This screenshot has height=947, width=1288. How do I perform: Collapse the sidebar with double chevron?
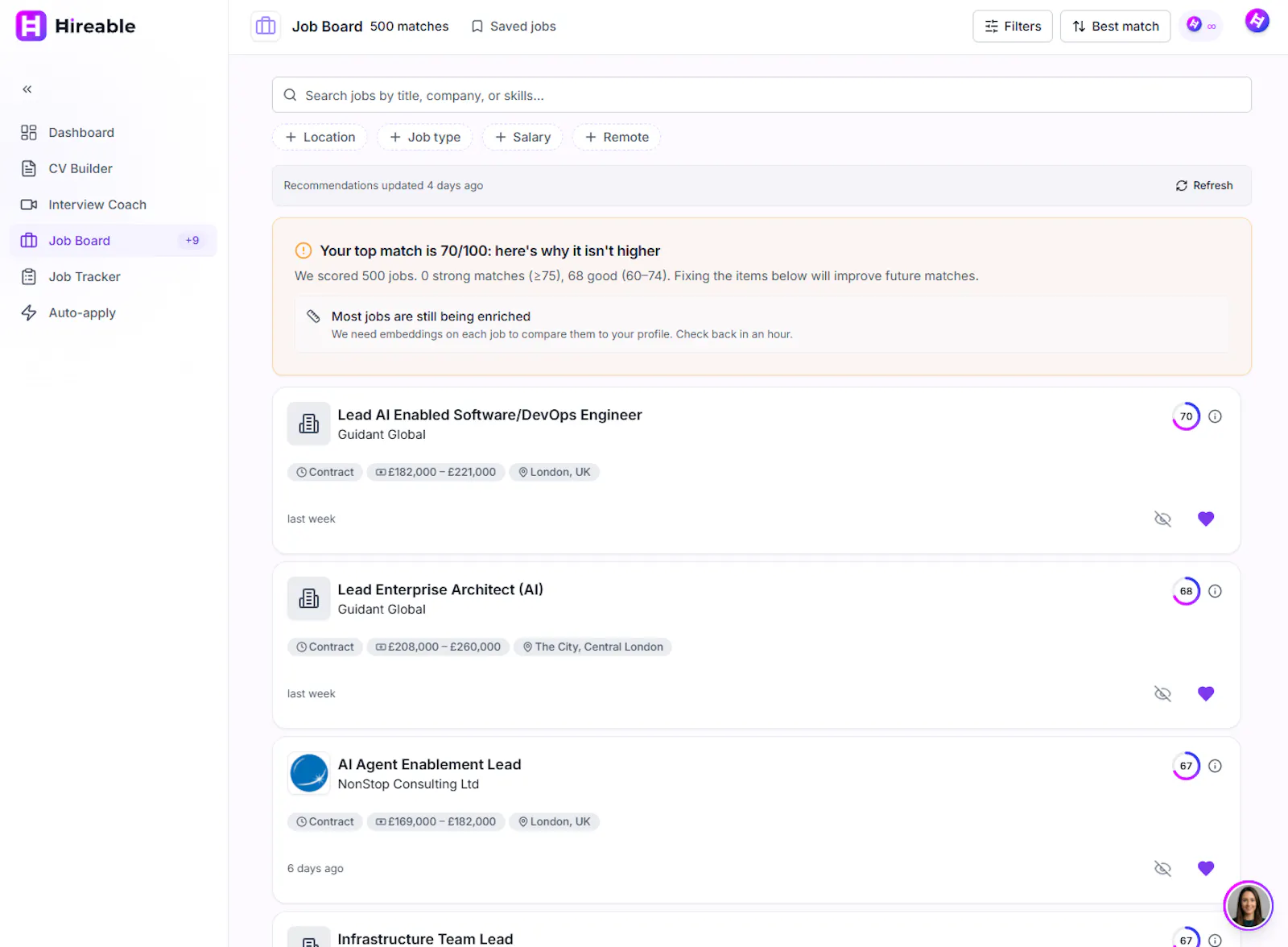tap(27, 89)
